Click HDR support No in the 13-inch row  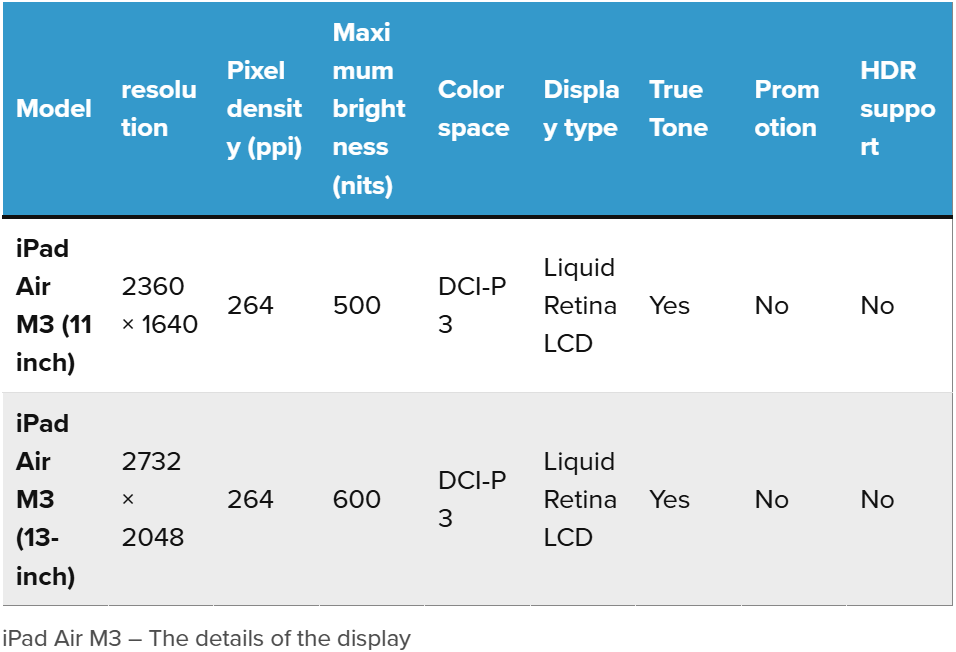877,500
